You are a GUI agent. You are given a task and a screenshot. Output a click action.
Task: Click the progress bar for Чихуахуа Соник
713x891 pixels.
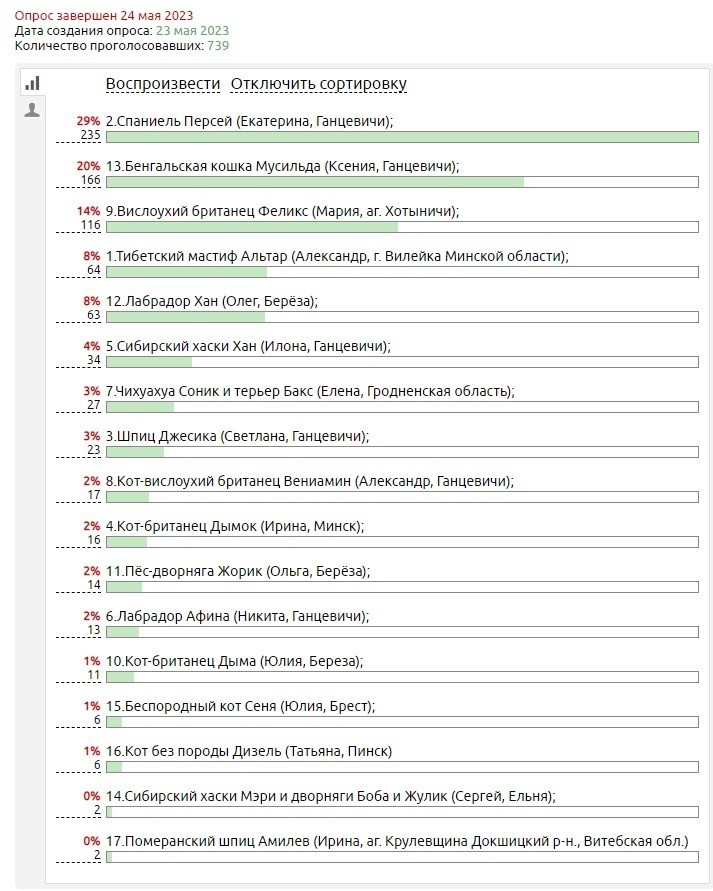click(x=402, y=407)
